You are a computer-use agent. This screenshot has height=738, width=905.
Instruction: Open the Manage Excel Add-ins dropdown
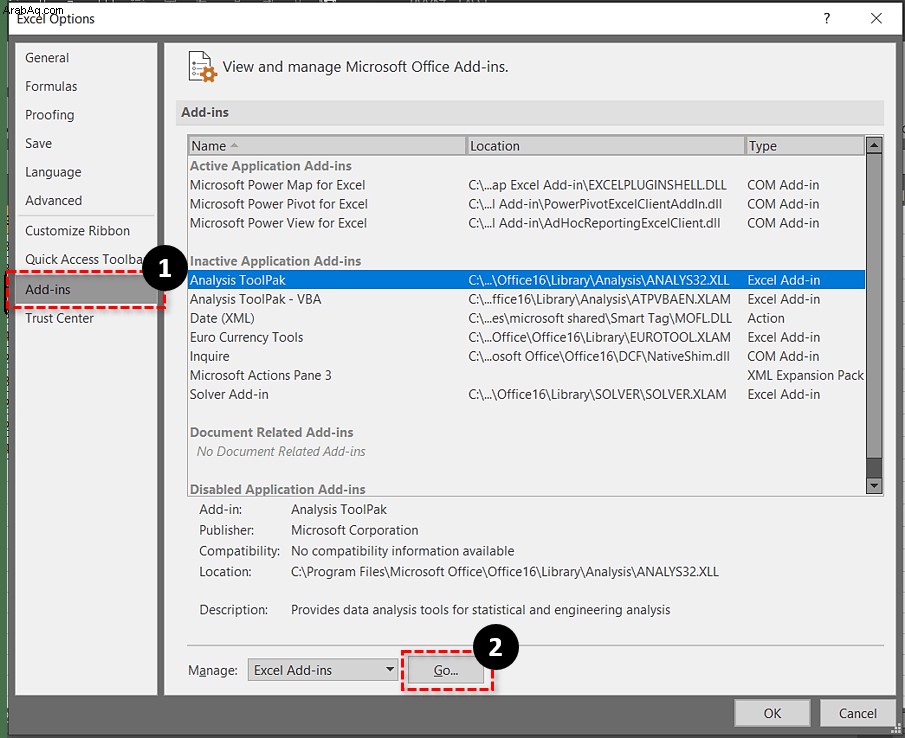323,670
